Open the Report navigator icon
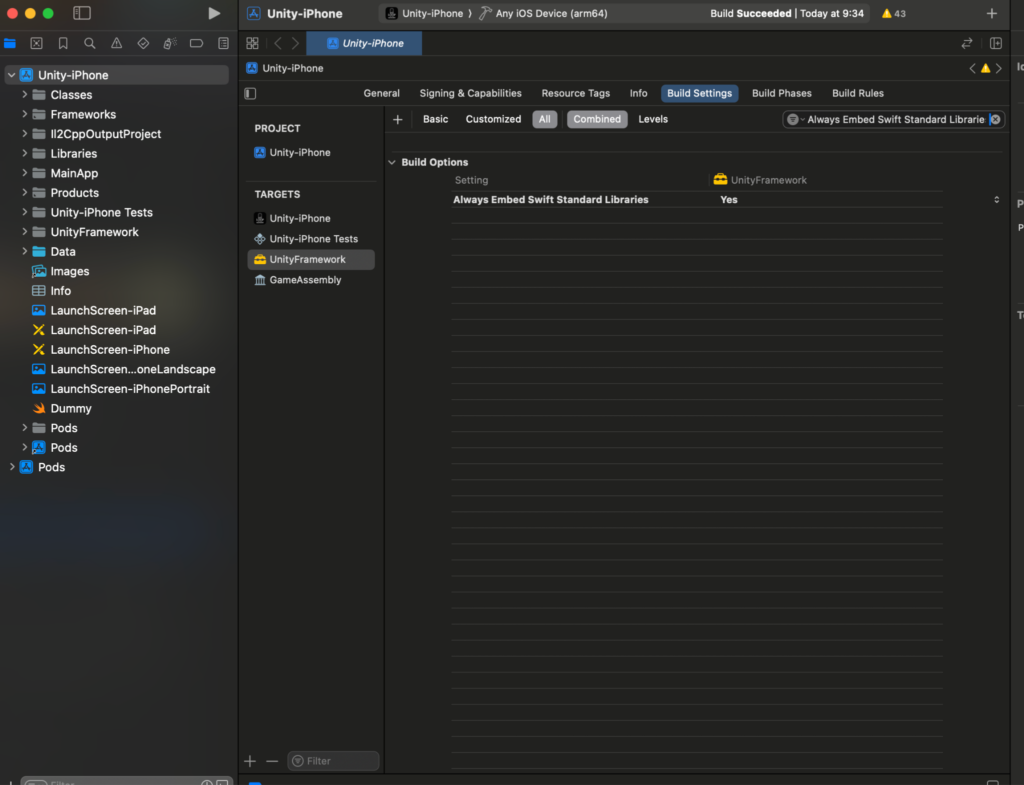This screenshot has width=1024, height=785. pos(223,43)
